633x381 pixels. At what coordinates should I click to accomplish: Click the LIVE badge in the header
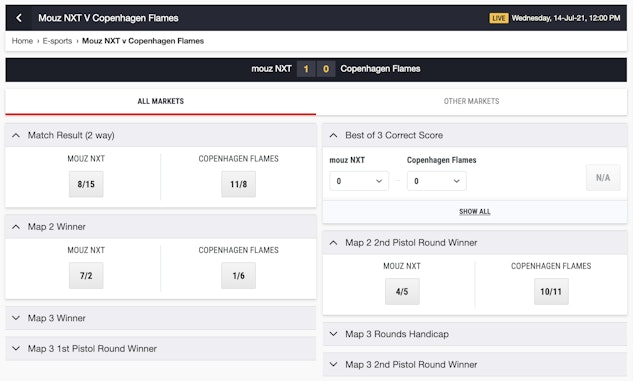tap(499, 18)
